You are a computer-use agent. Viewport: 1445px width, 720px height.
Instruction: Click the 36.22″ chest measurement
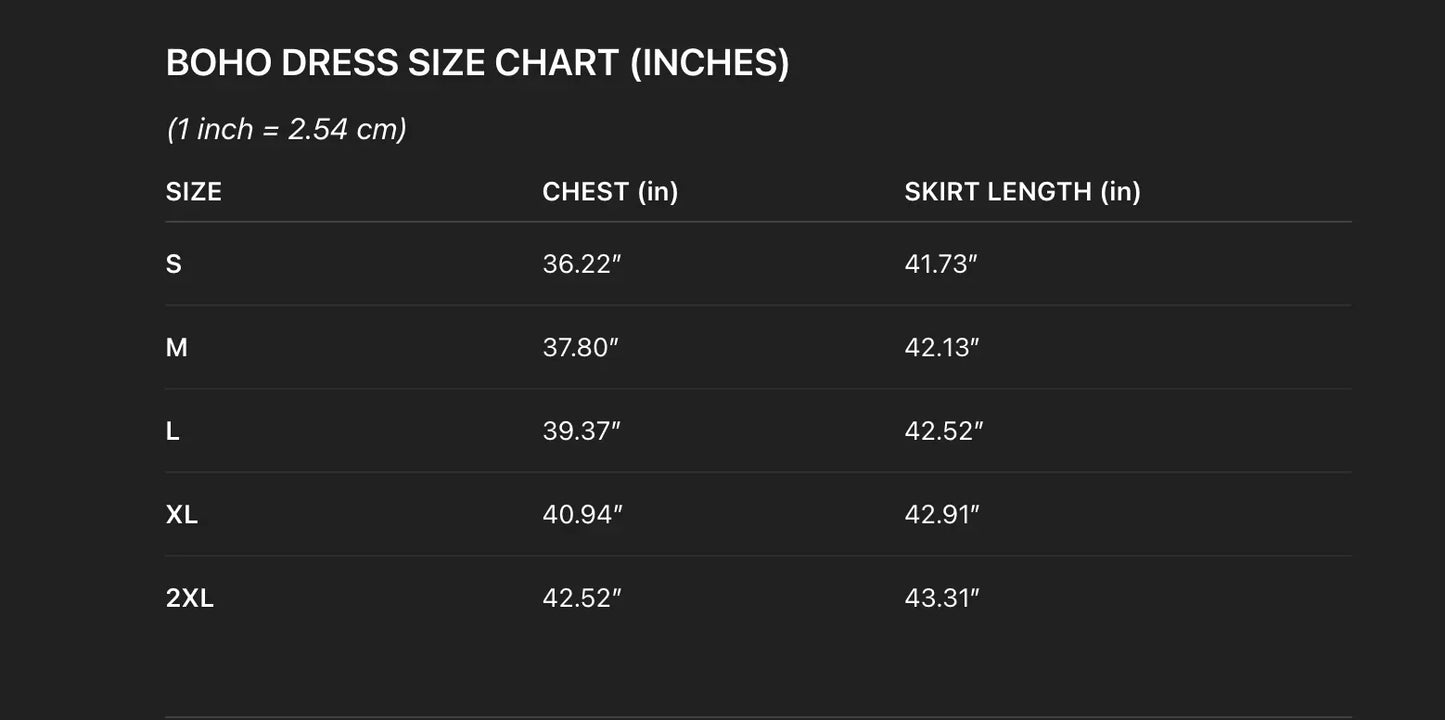click(581, 264)
